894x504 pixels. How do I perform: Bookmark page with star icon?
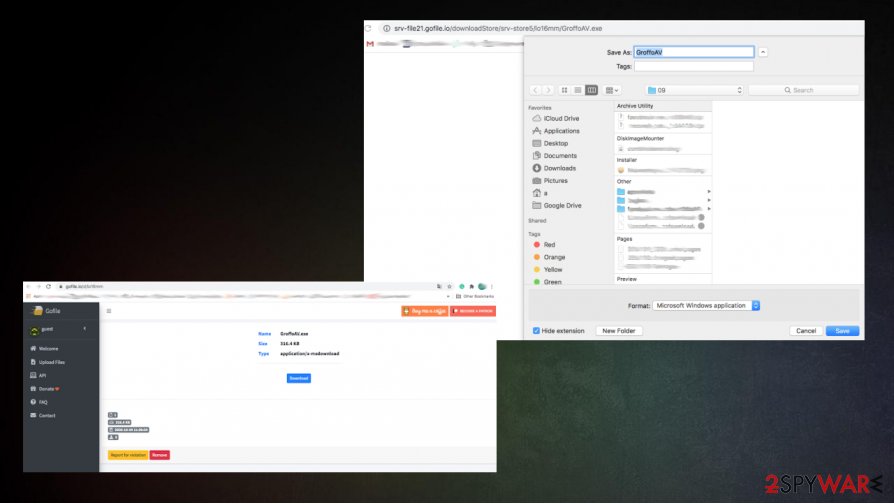(x=449, y=286)
